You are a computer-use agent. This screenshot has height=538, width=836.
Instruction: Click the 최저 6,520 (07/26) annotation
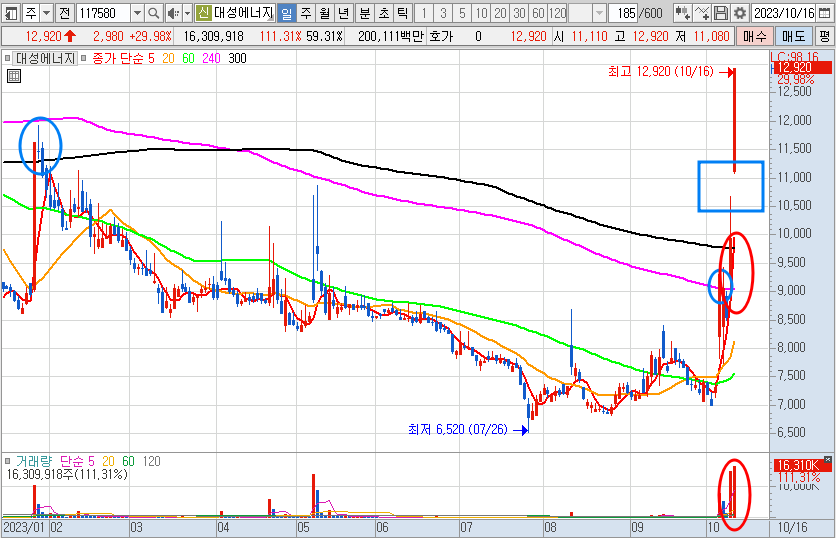click(x=457, y=429)
